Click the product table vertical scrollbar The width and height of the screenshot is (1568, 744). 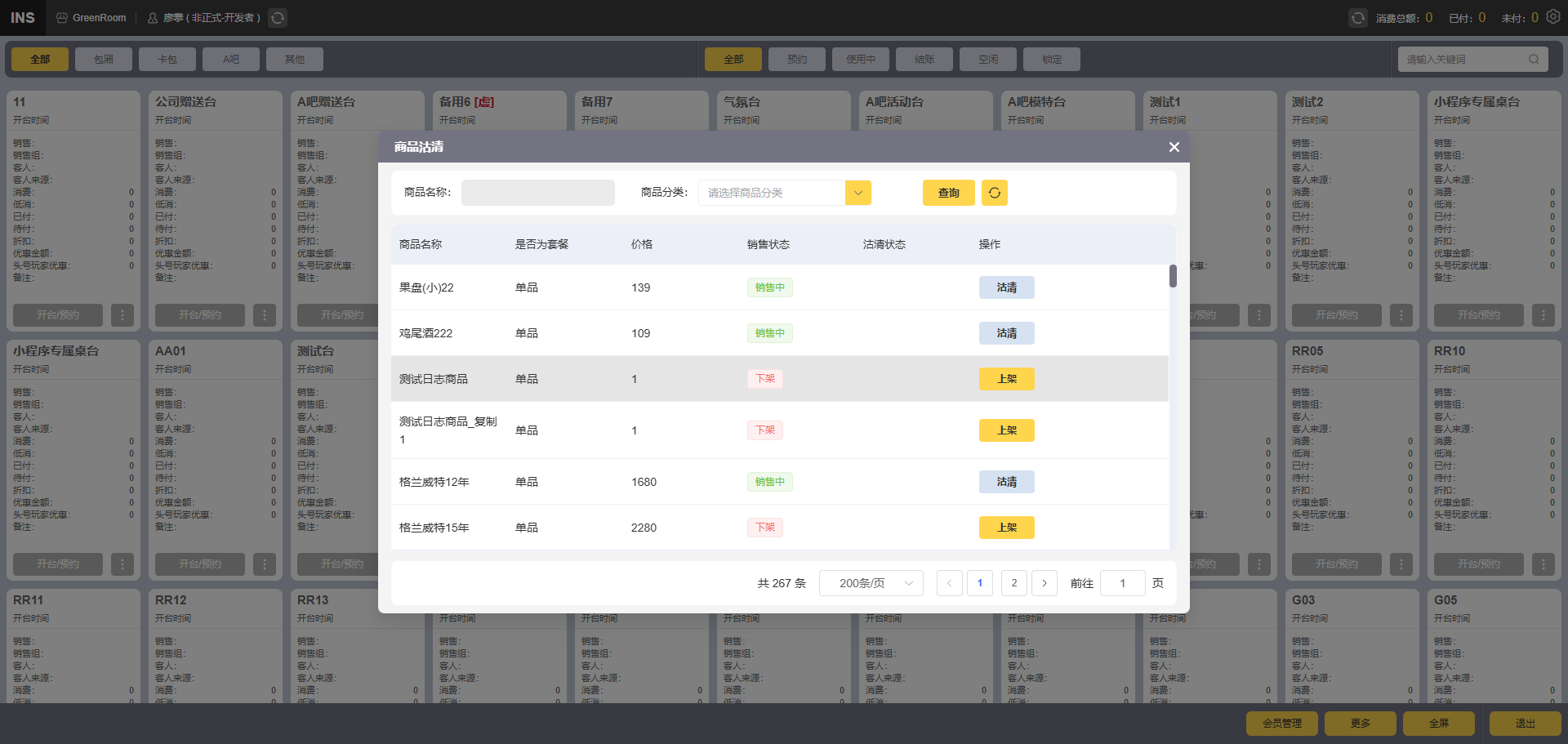1173,276
